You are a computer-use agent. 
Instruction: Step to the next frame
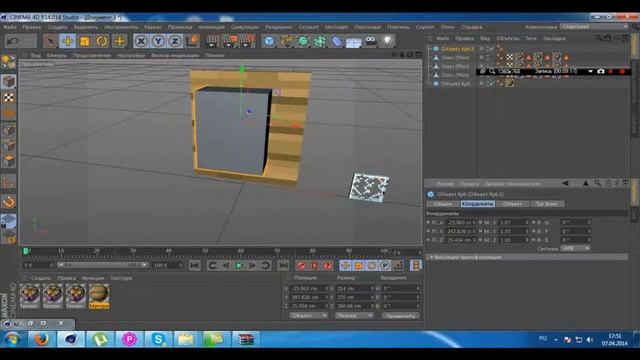[252, 266]
